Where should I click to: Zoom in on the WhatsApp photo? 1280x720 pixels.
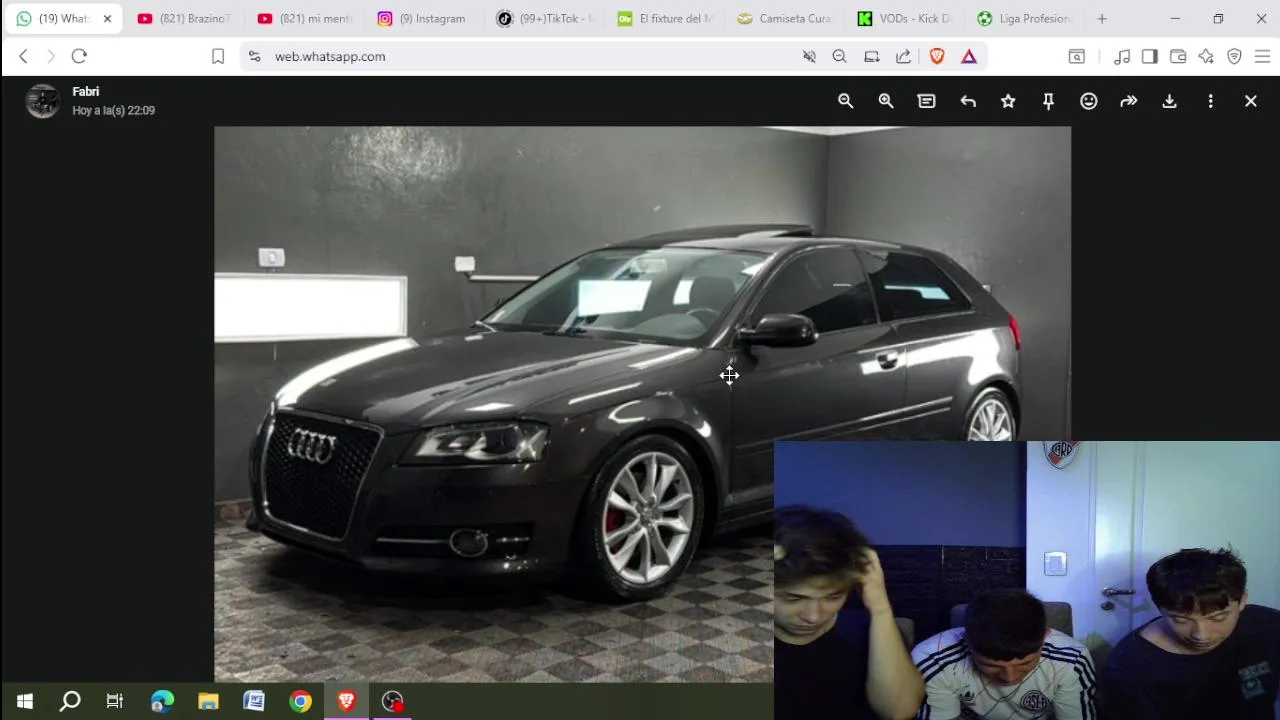pos(886,101)
